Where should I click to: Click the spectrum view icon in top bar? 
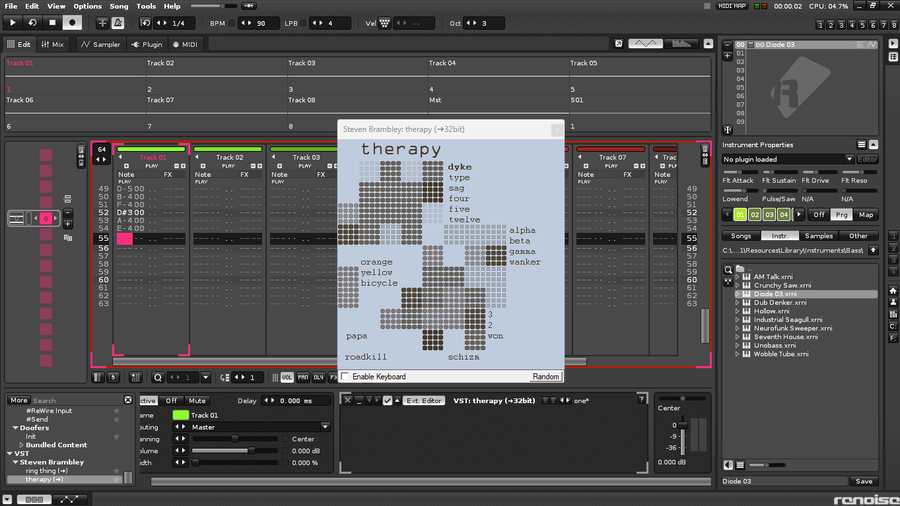(x=681, y=44)
